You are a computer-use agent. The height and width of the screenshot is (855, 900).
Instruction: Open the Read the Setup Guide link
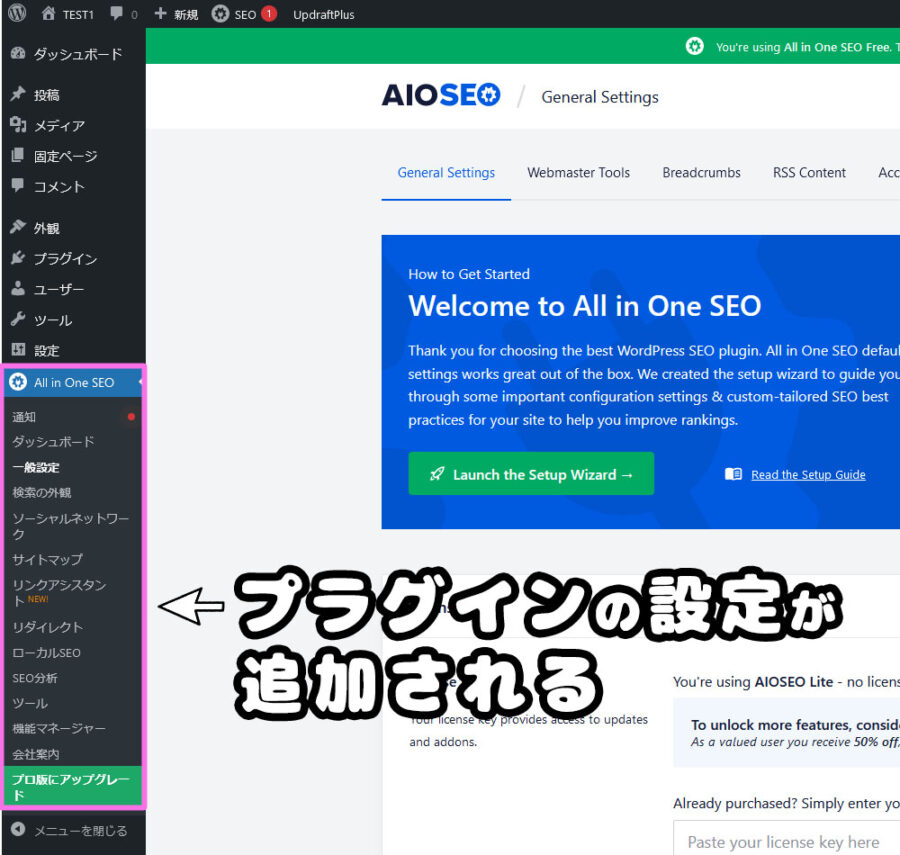coord(808,475)
